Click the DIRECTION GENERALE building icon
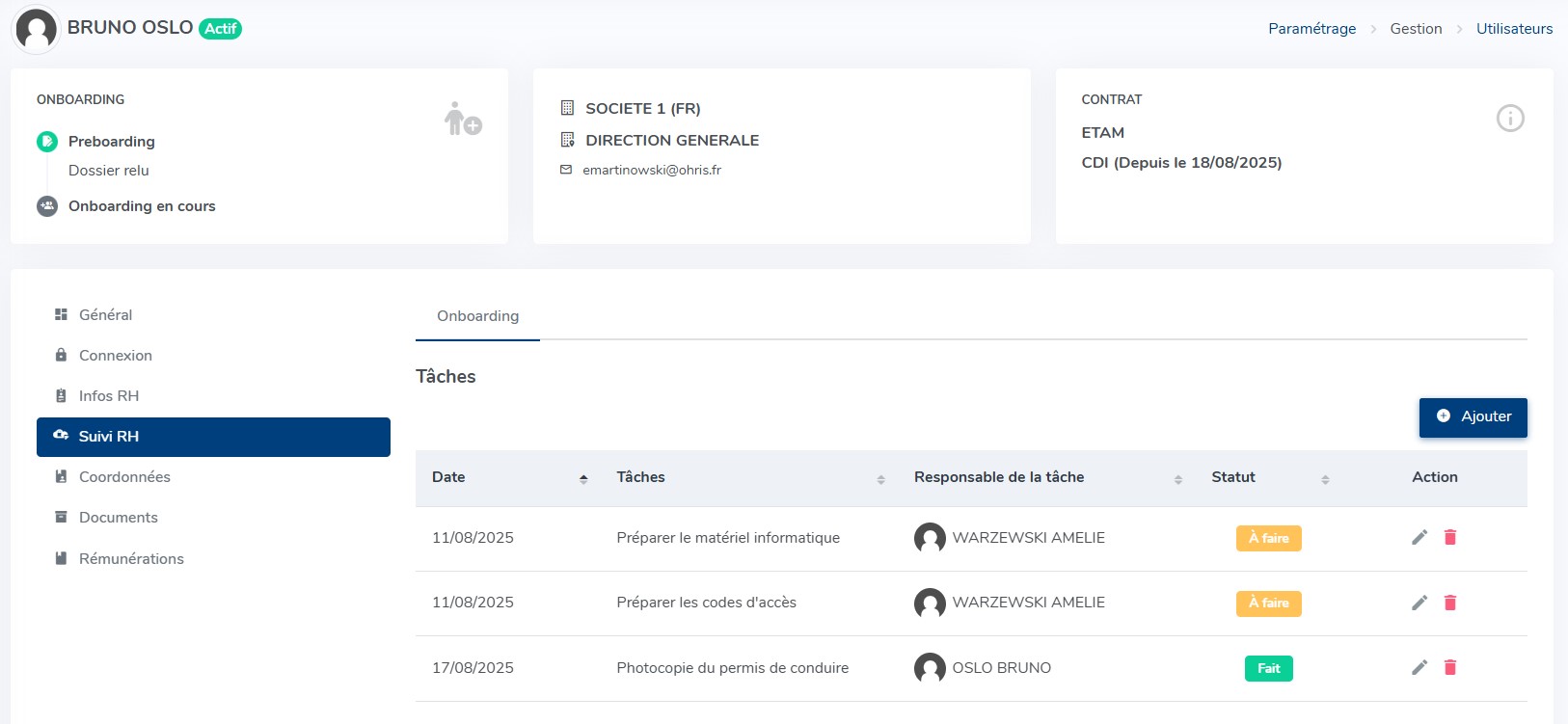The width and height of the screenshot is (1568, 724). click(x=567, y=140)
